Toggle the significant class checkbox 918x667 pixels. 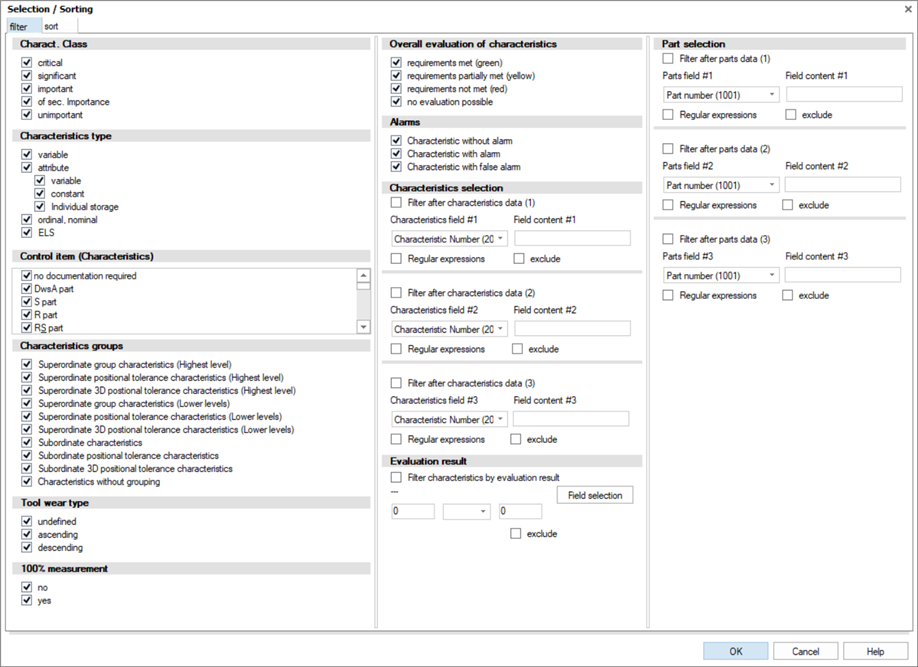click(26, 76)
